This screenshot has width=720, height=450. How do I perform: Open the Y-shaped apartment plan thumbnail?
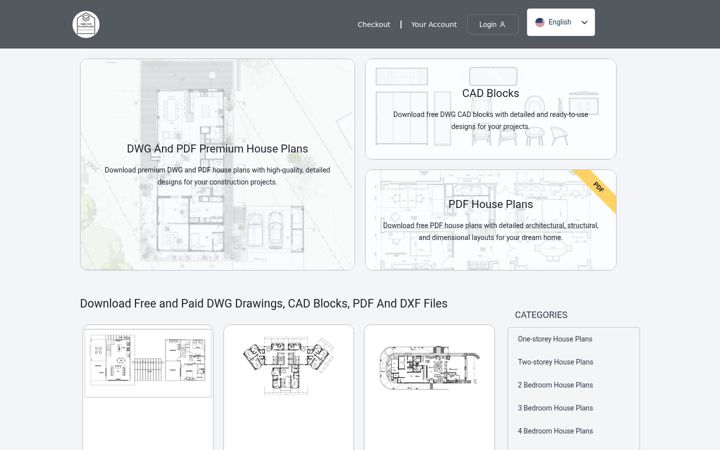click(x=288, y=365)
